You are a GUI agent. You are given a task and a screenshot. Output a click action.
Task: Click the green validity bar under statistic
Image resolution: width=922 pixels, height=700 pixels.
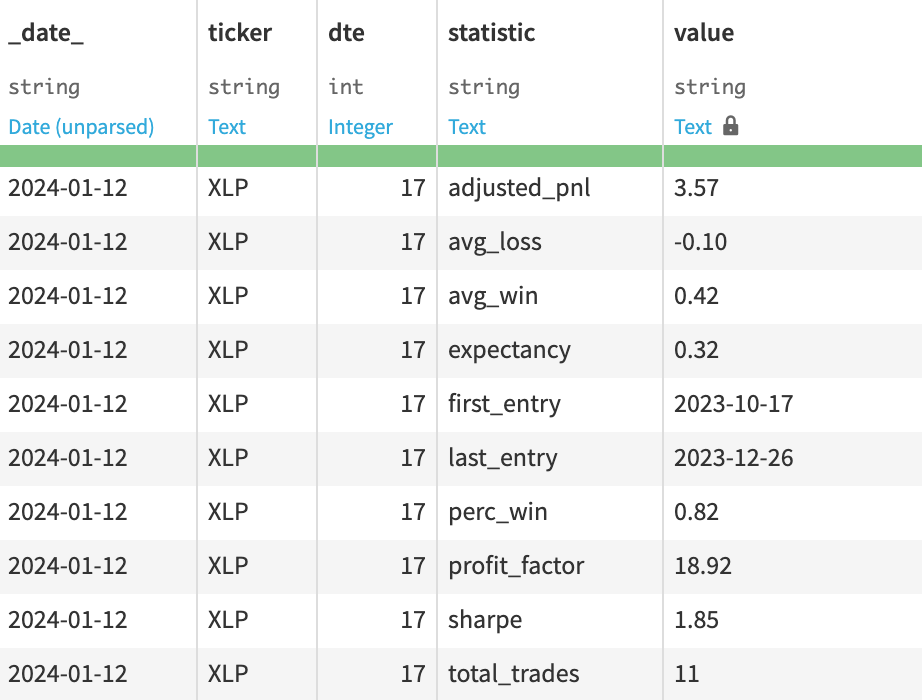coord(550,155)
